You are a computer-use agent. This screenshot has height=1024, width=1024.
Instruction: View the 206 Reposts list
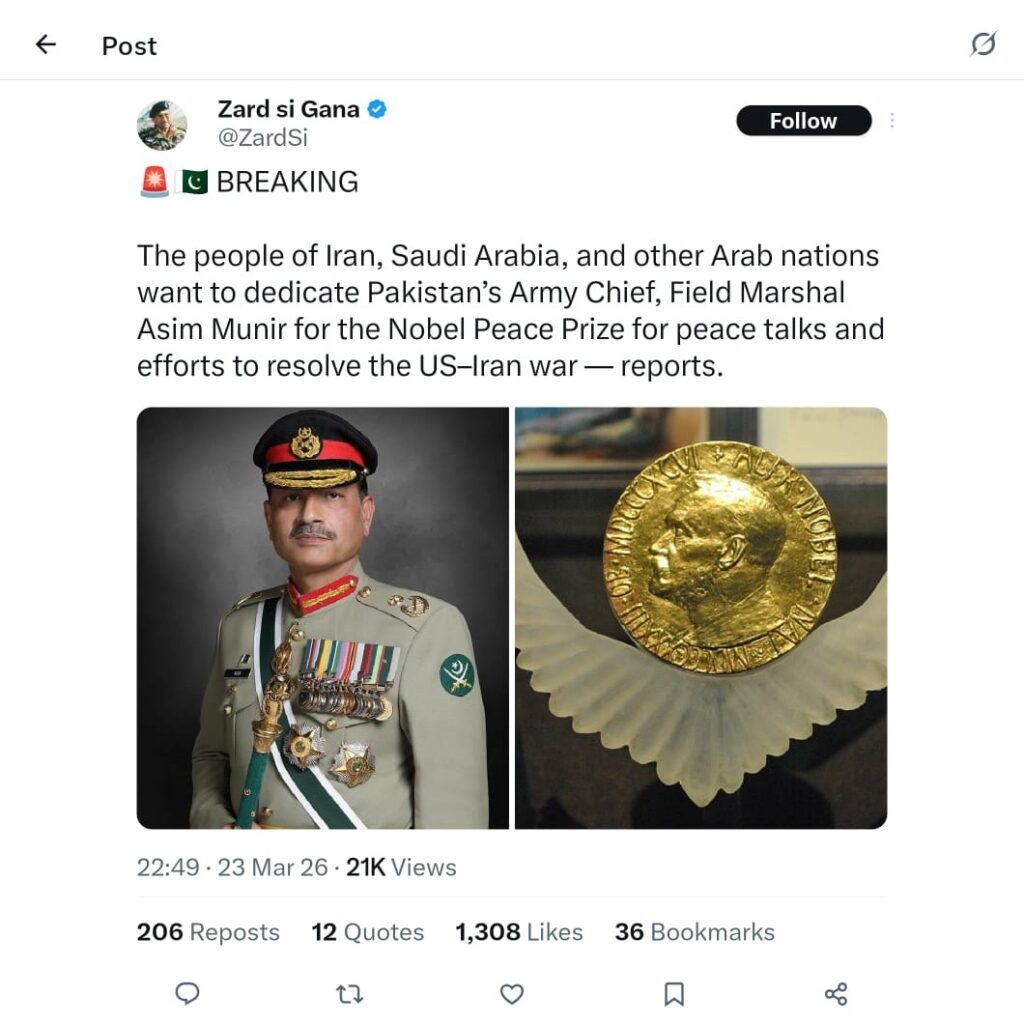coord(208,932)
